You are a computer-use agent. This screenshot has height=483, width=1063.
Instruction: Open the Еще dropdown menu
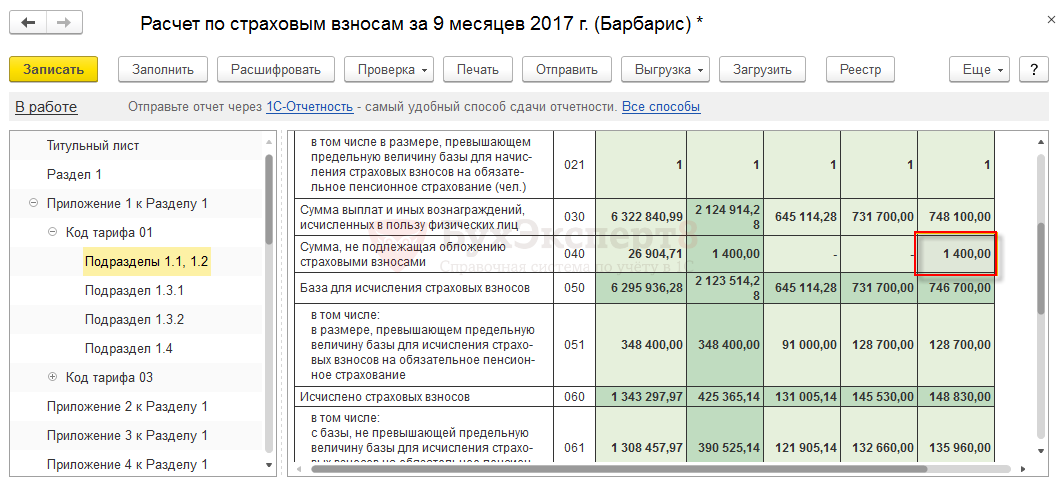(980, 69)
